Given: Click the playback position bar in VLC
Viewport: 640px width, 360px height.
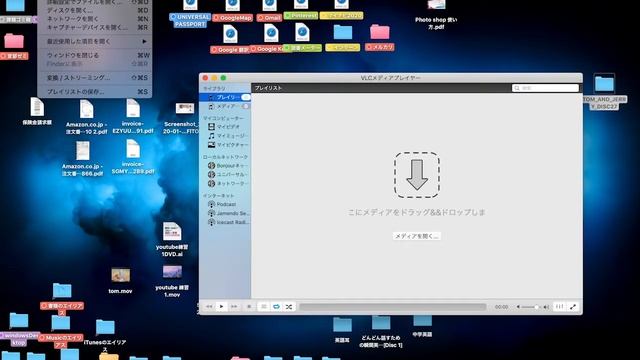Looking at the screenshot, I should (x=393, y=307).
